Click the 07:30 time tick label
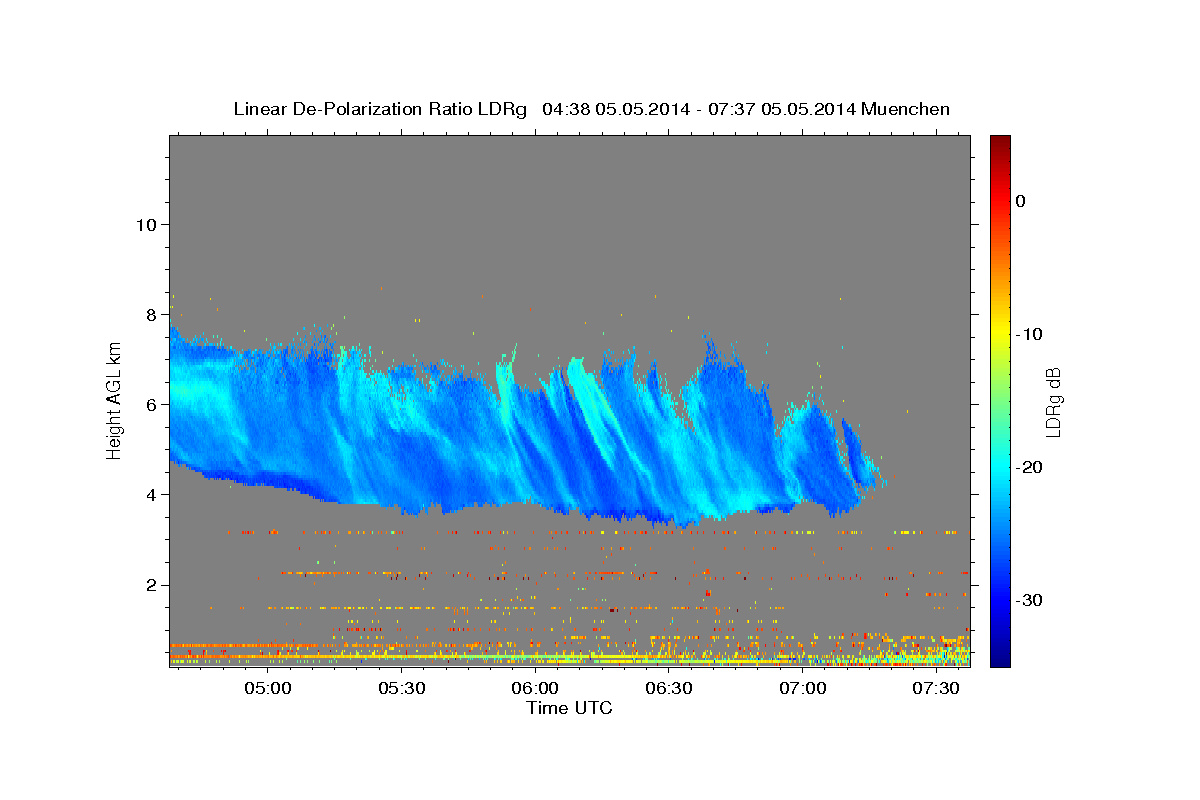Viewport: 1200px width, 800px height. pyautogui.click(x=936, y=688)
